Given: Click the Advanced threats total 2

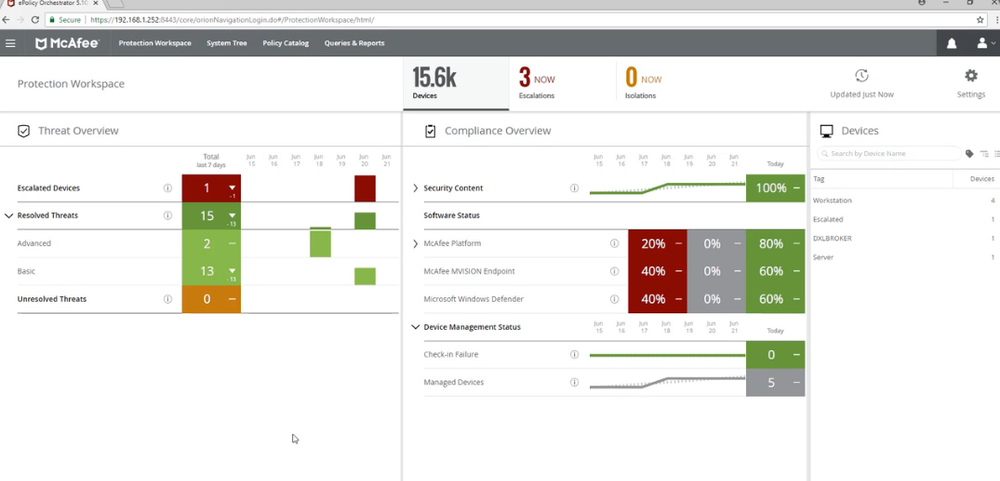Looking at the screenshot, I should coord(207,244).
